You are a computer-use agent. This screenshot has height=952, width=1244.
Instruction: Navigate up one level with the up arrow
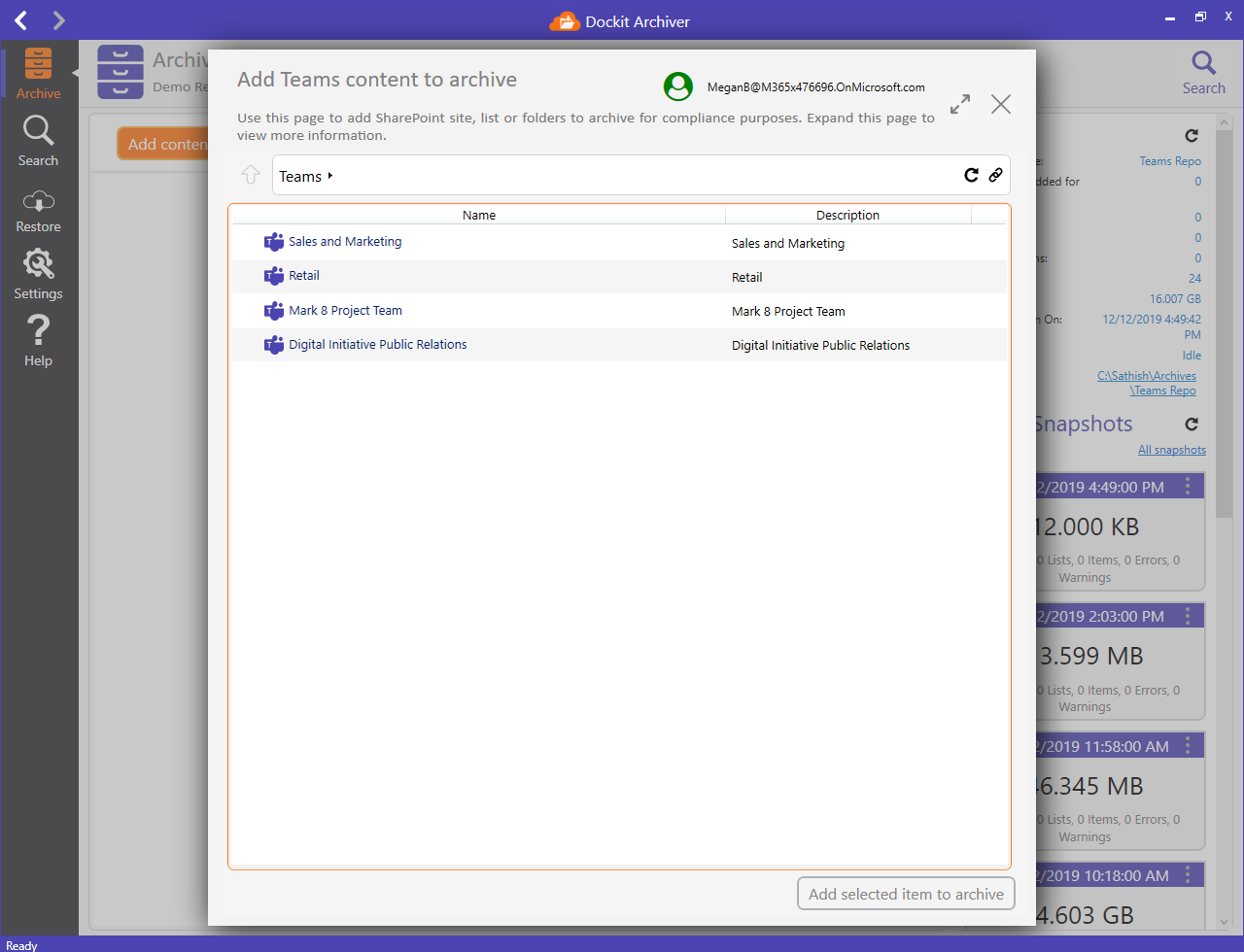pyautogui.click(x=251, y=175)
